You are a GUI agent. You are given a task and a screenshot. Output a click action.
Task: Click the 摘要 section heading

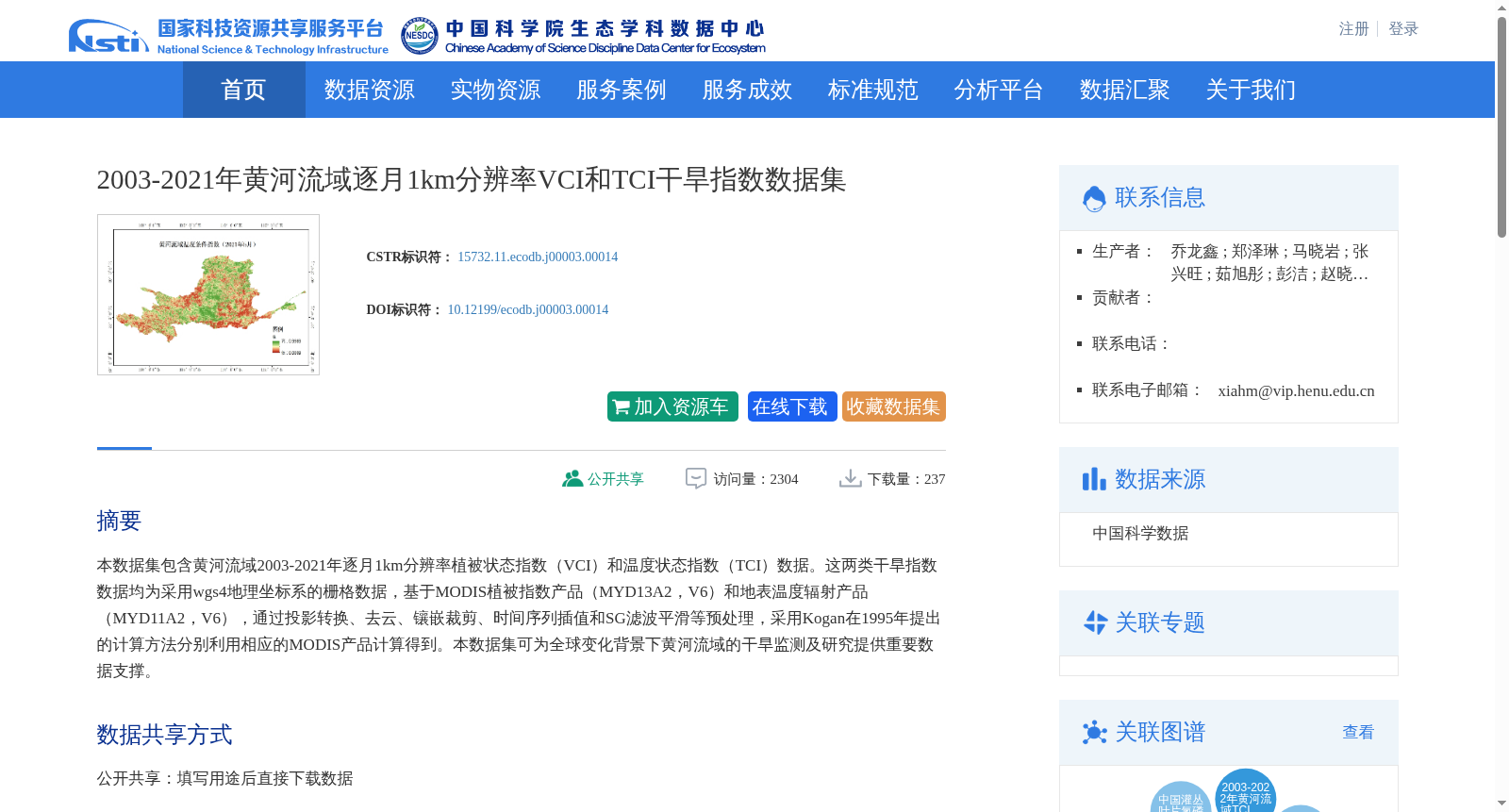pos(119,521)
